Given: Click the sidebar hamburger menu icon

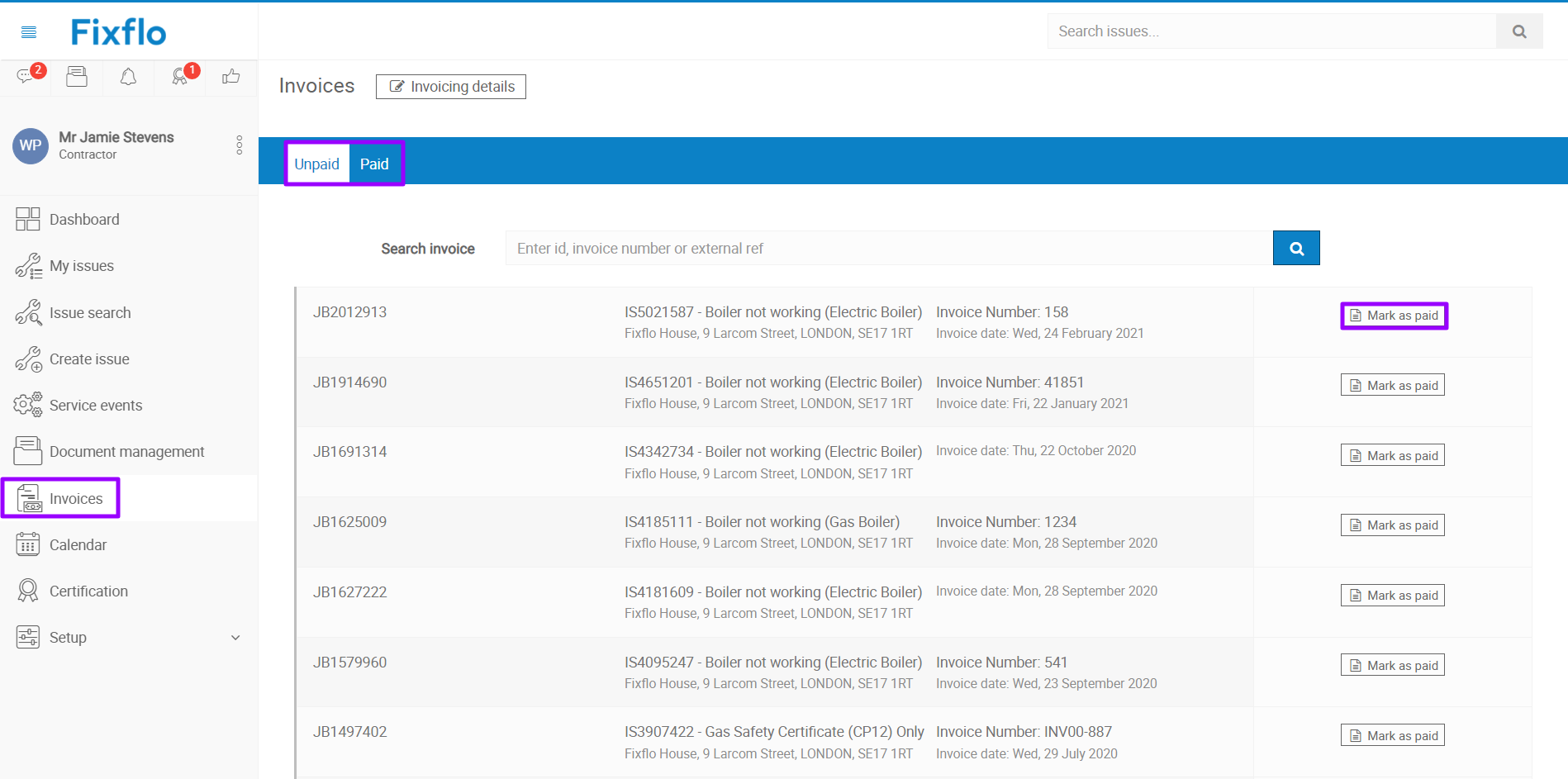Looking at the screenshot, I should 28,31.
